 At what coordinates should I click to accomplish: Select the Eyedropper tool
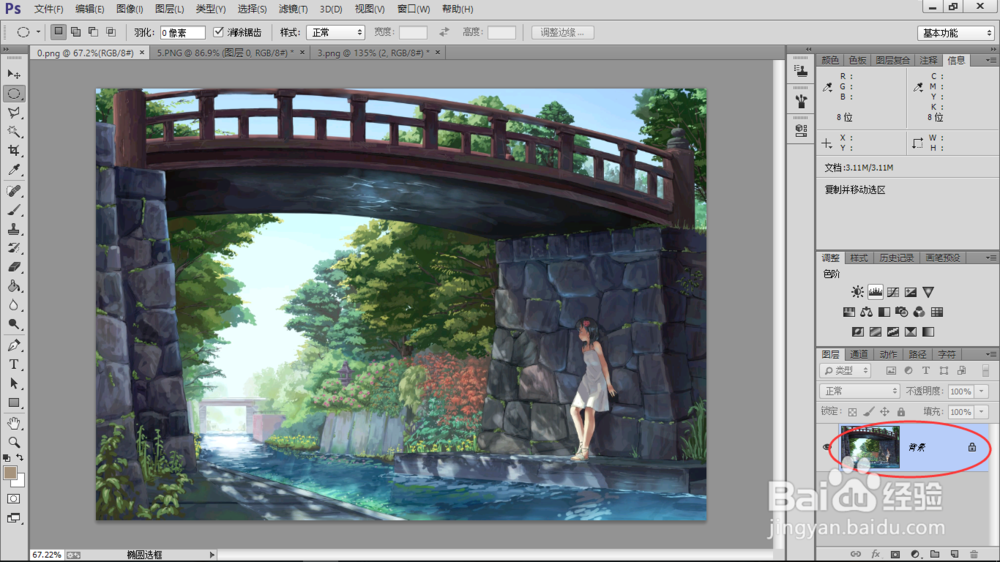14,170
